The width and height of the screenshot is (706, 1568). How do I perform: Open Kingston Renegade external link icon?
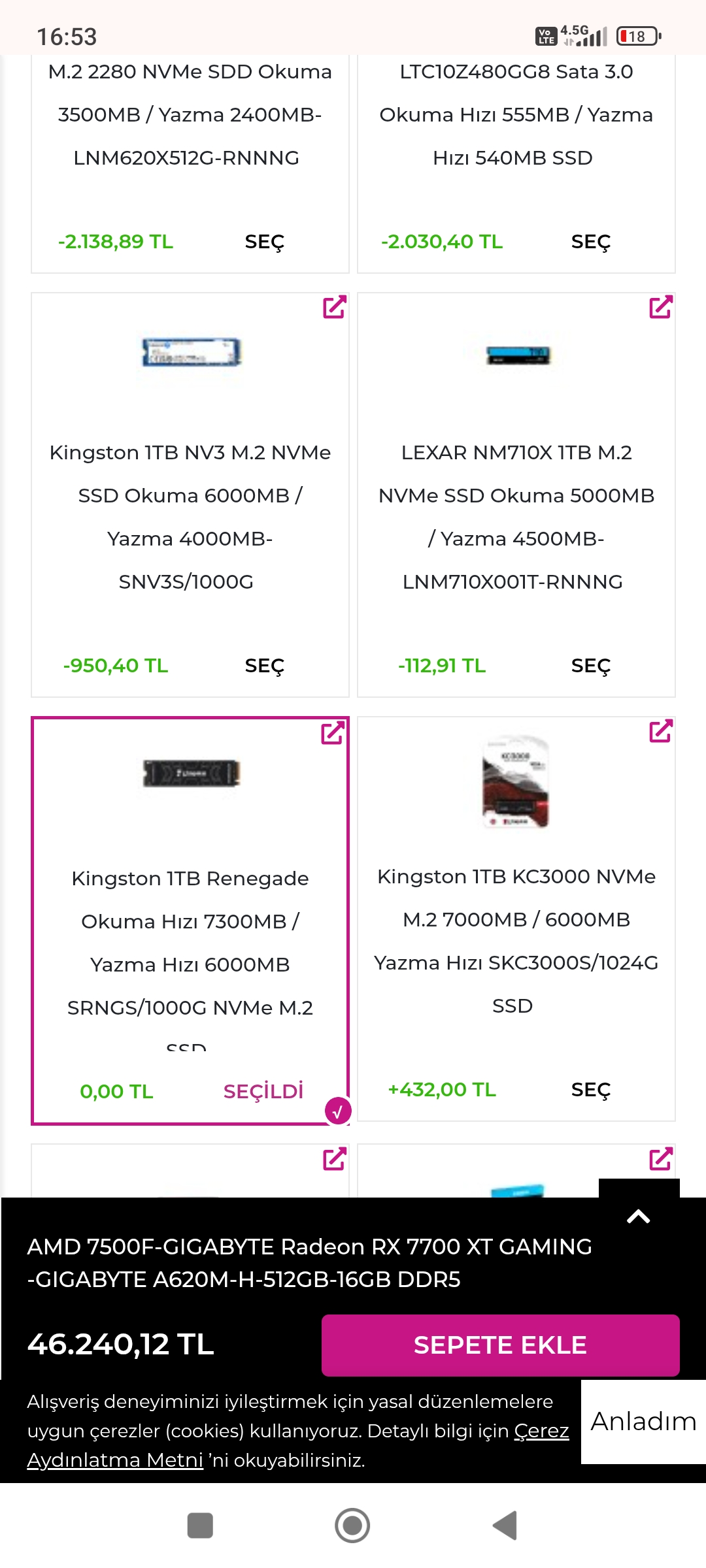(x=333, y=732)
